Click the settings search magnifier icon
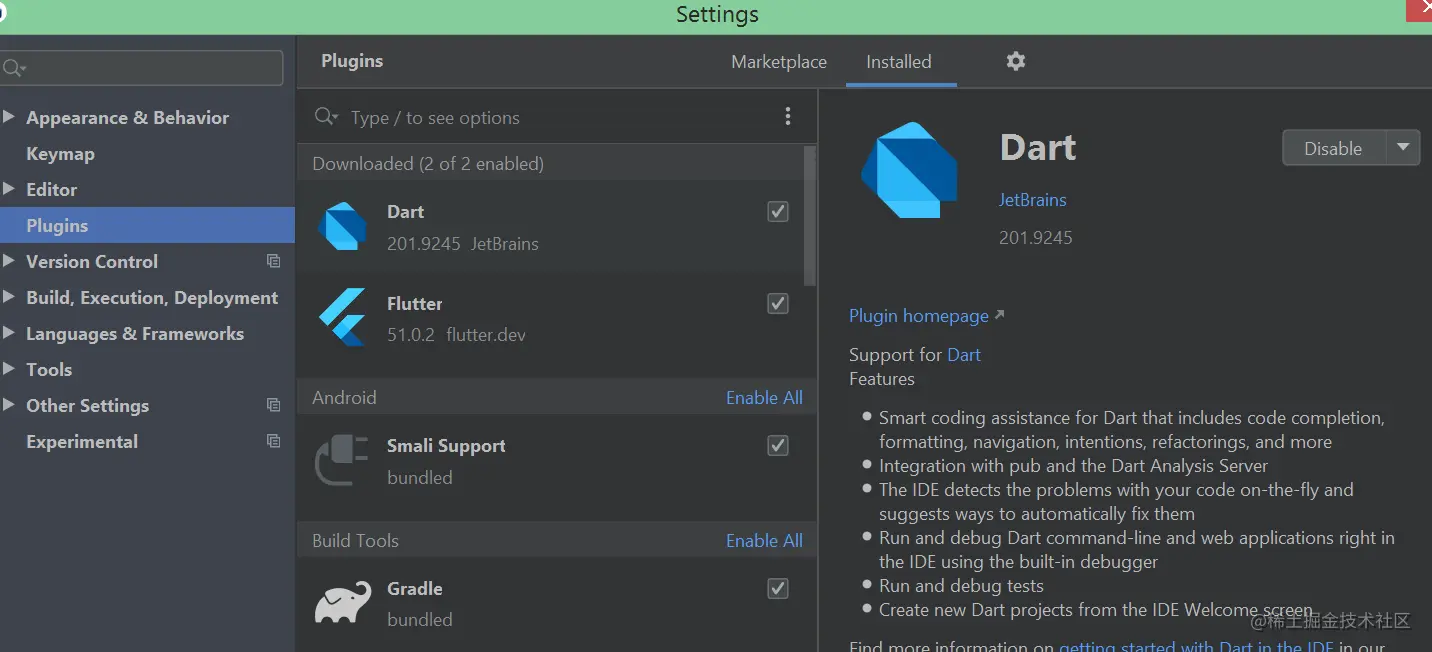1432x652 pixels. 13,68
